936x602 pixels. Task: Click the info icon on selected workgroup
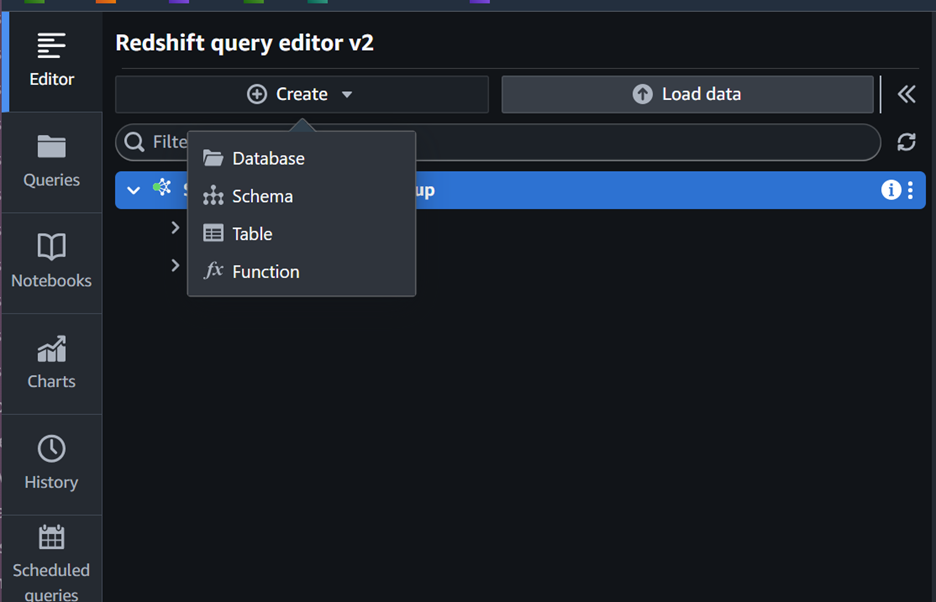pyautogui.click(x=890, y=190)
